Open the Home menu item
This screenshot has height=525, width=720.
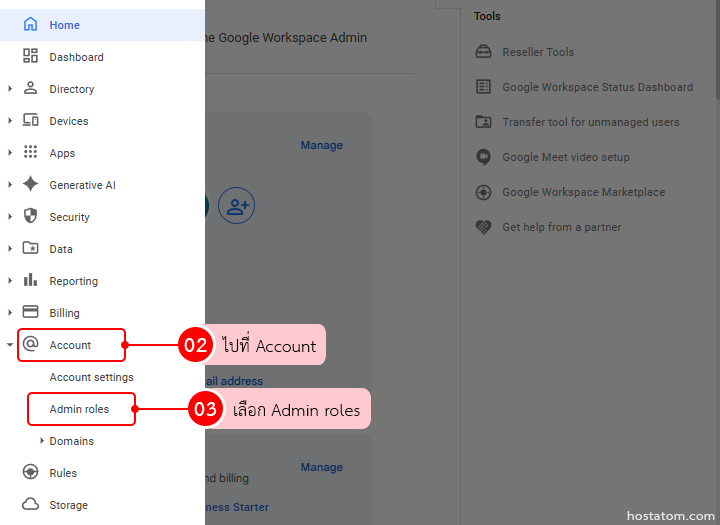[102, 25]
